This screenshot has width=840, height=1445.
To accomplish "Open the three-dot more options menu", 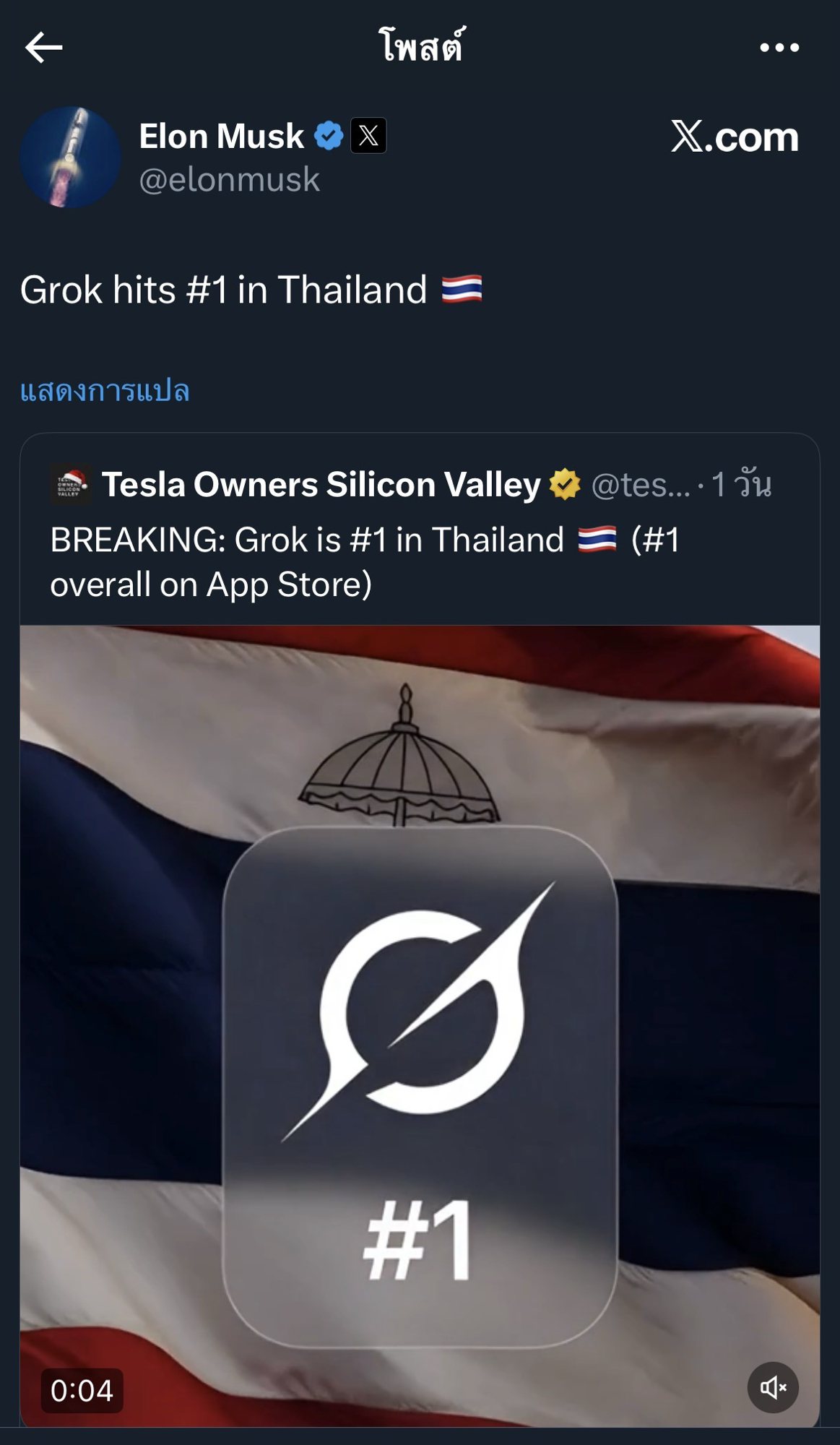I will pyautogui.click(x=779, y=48).
